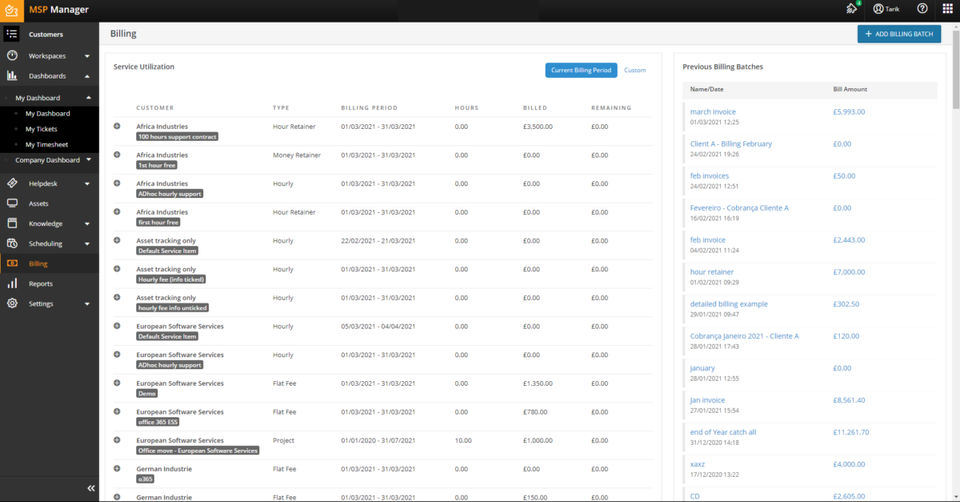
Task: Open My Tickets in sidebar
Action: [x=41, y=129]
